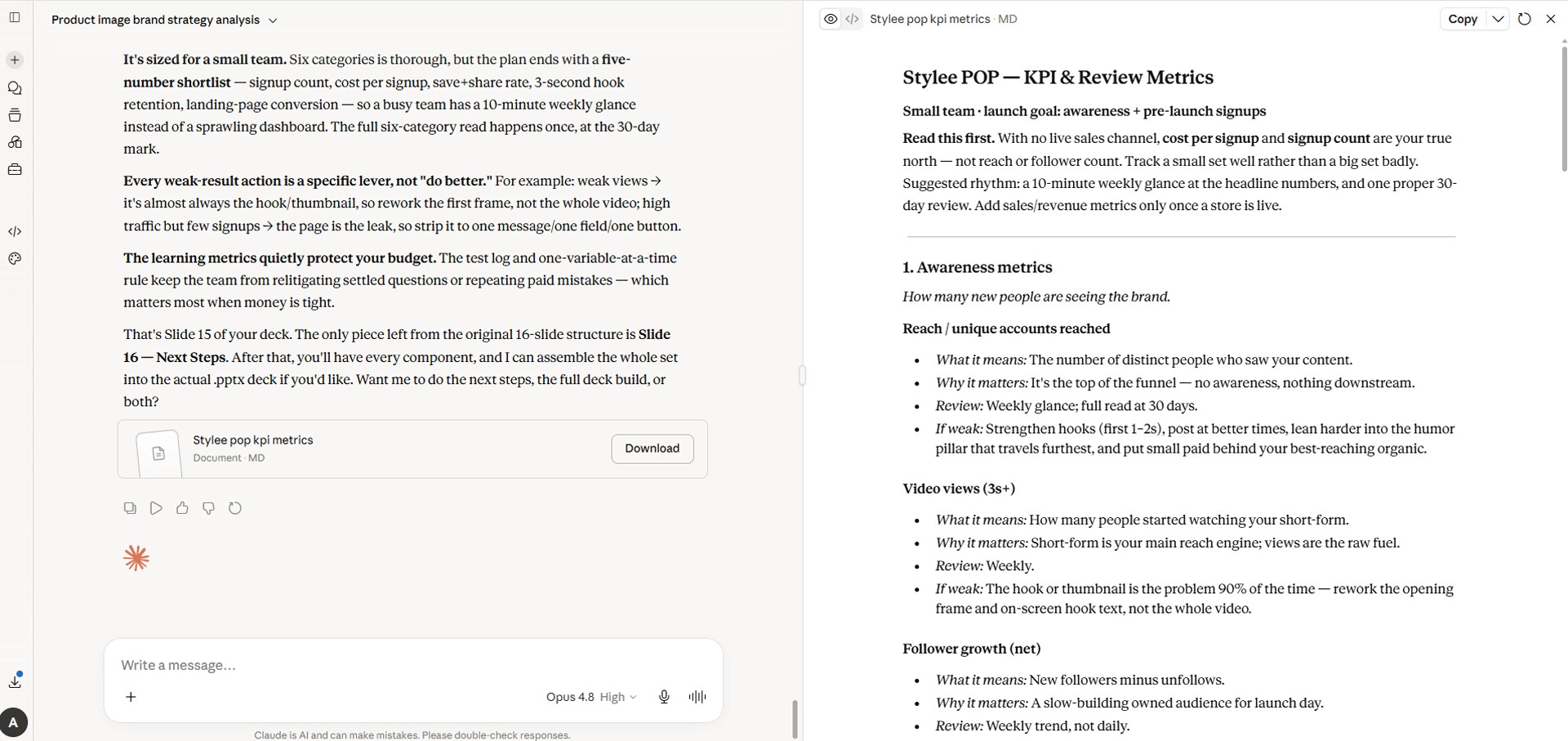Close the artifact panel
This screenshot has width=1568, height=741.
(1551, 19)
